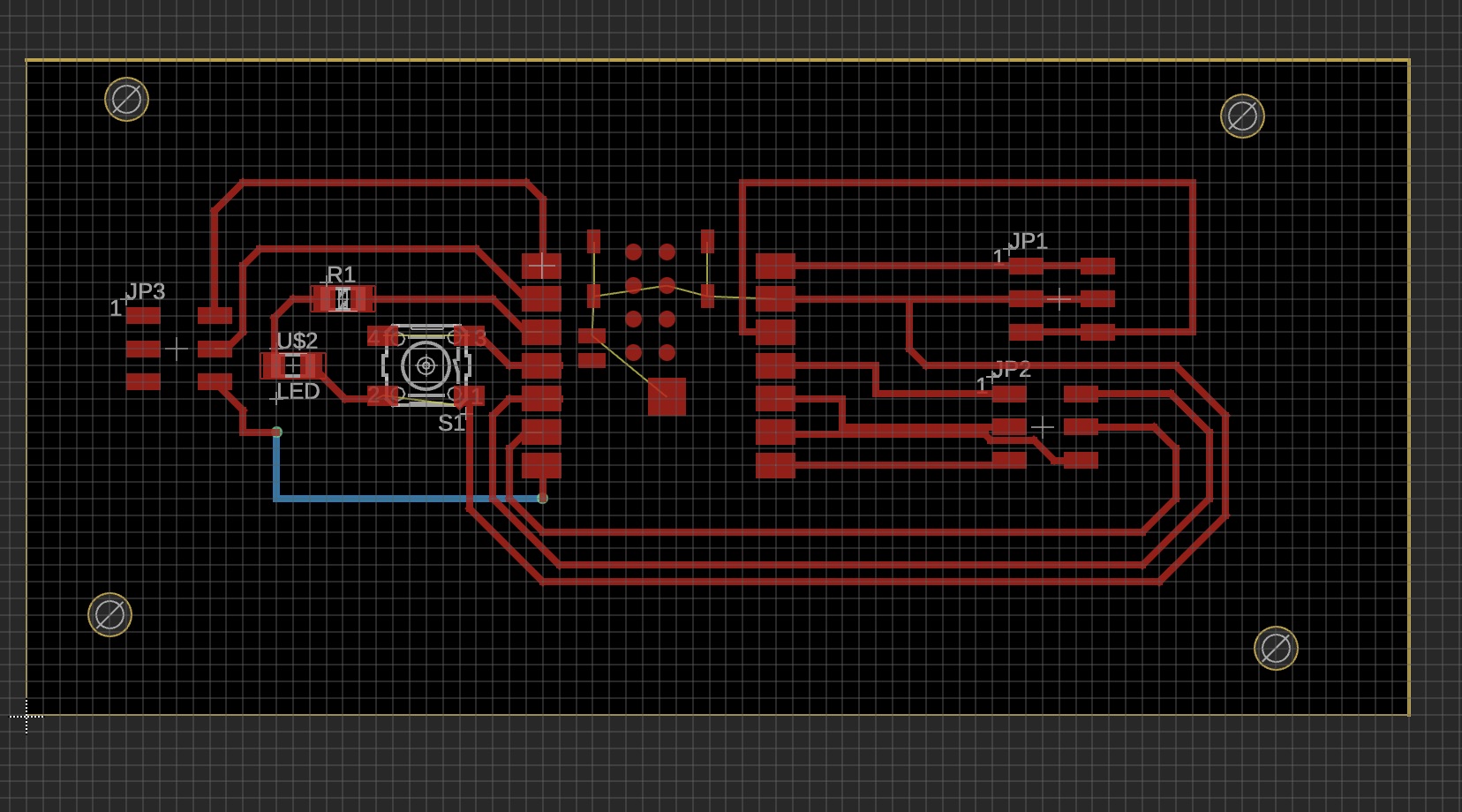The width and height of the screenshot is (1462, 812).
Task: Click the S1 push button footprint
Action: pos(426,365)
